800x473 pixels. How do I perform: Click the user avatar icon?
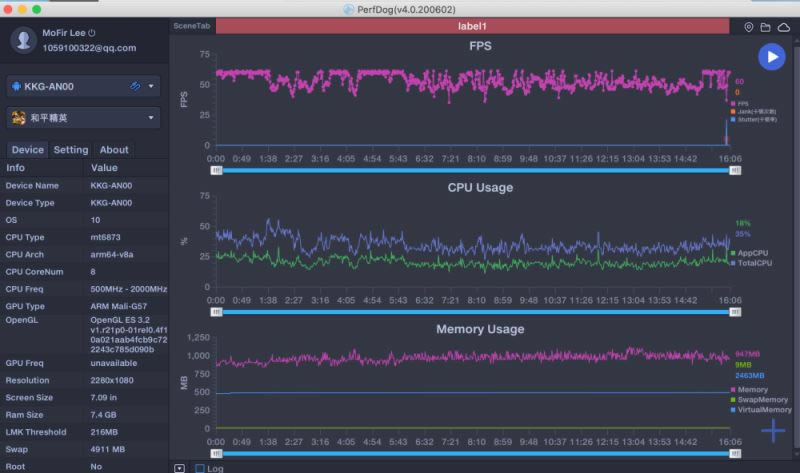23,40
